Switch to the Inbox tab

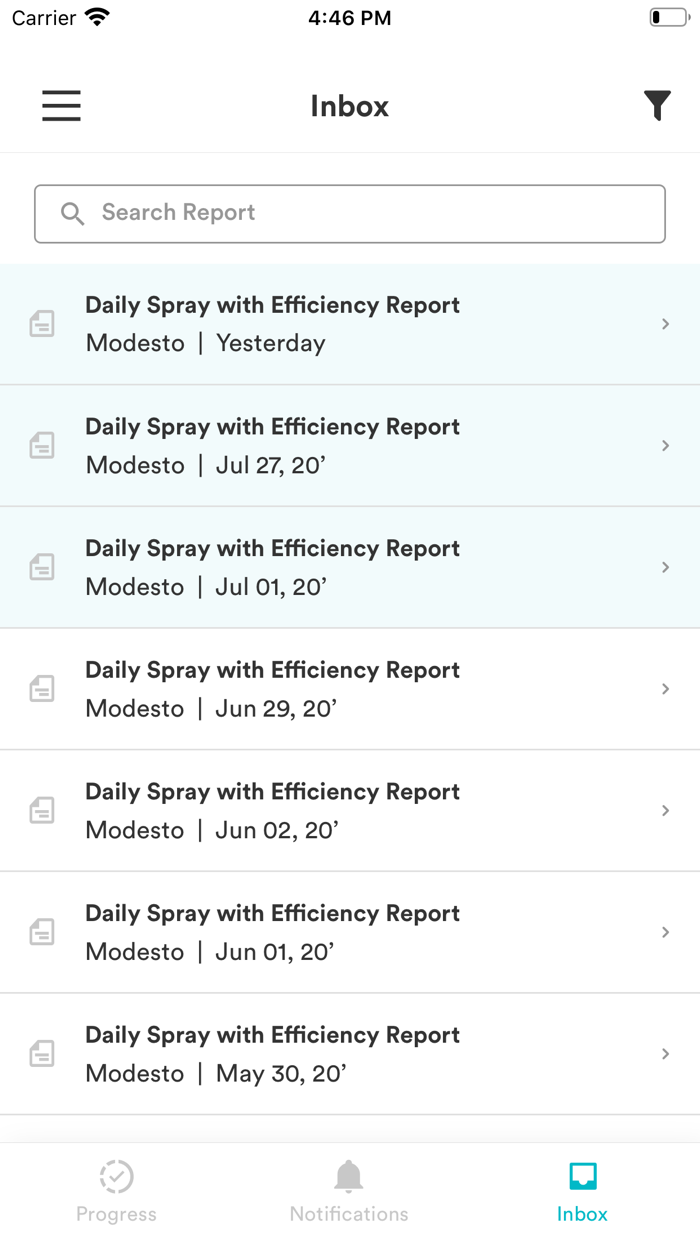click(582, 1192)
